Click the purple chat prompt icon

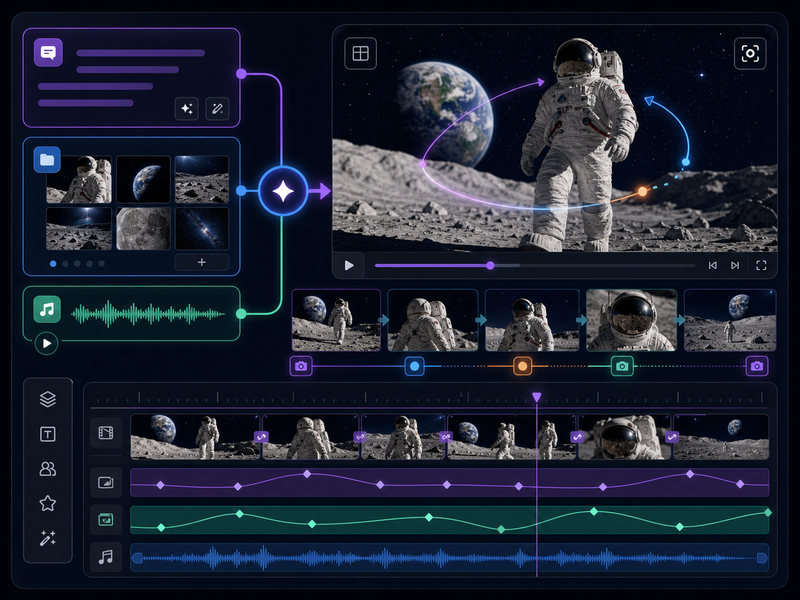pos(48,52)
